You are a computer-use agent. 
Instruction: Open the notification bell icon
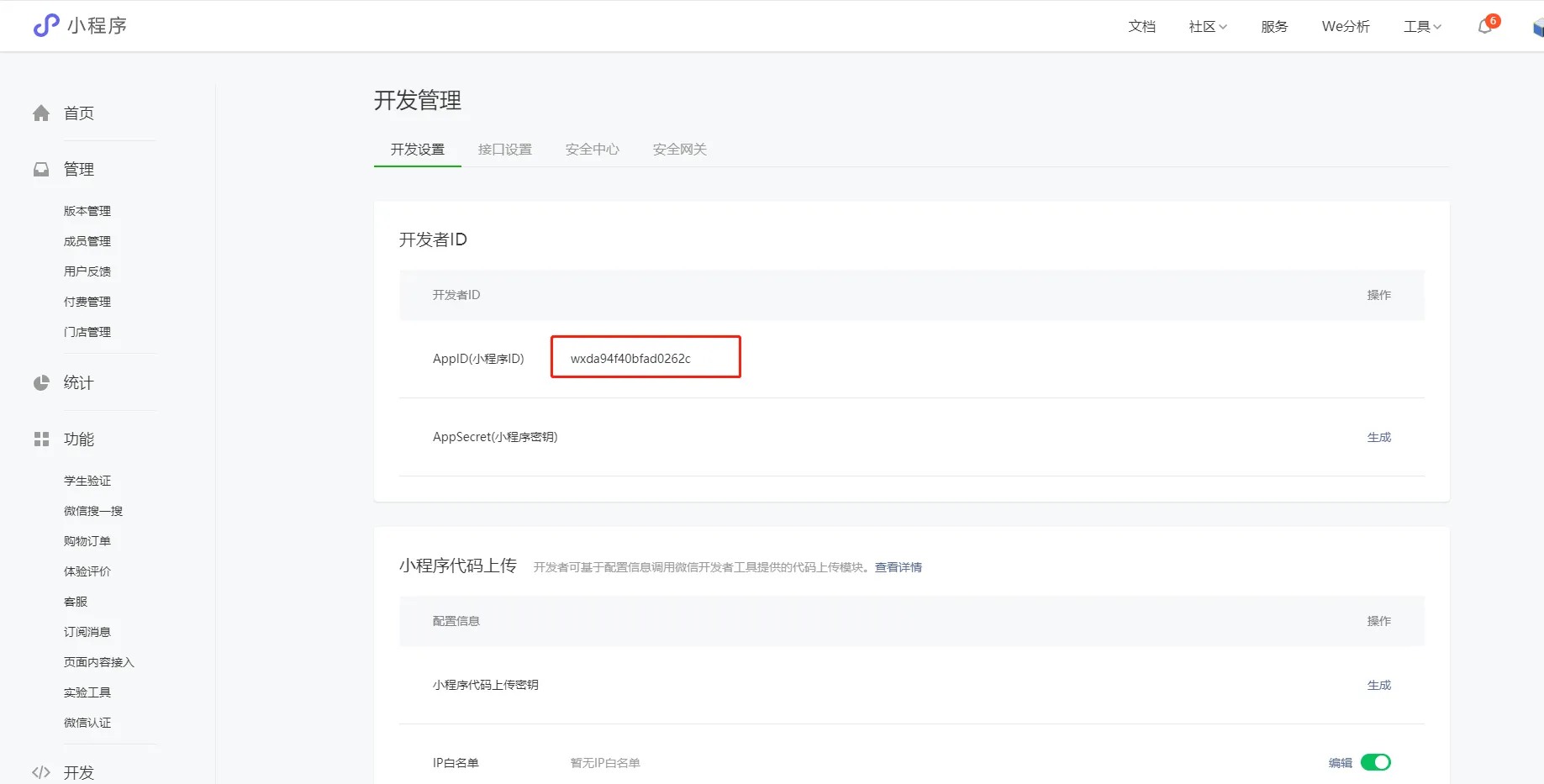(x=1485, y=27)
